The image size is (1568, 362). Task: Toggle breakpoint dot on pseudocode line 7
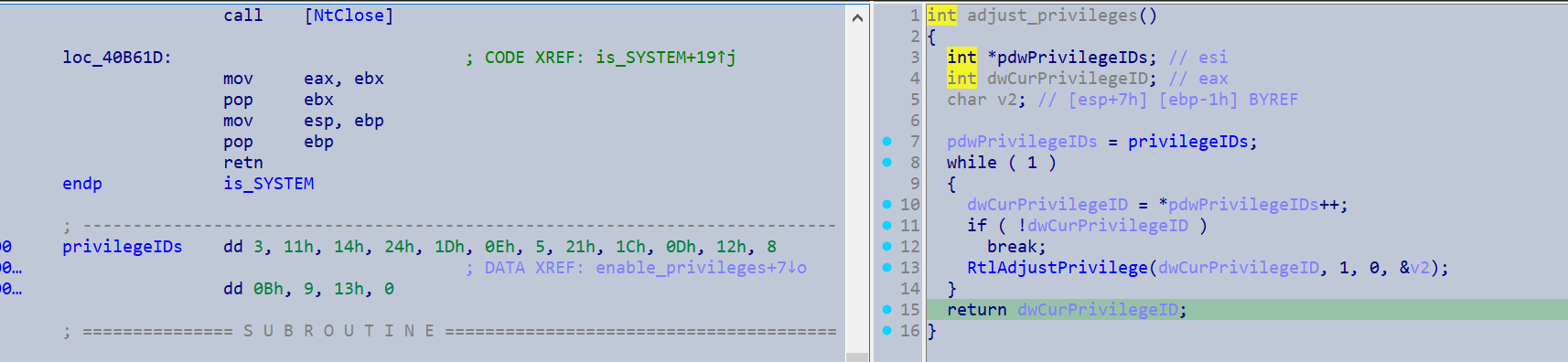click(x=886, y=141)
